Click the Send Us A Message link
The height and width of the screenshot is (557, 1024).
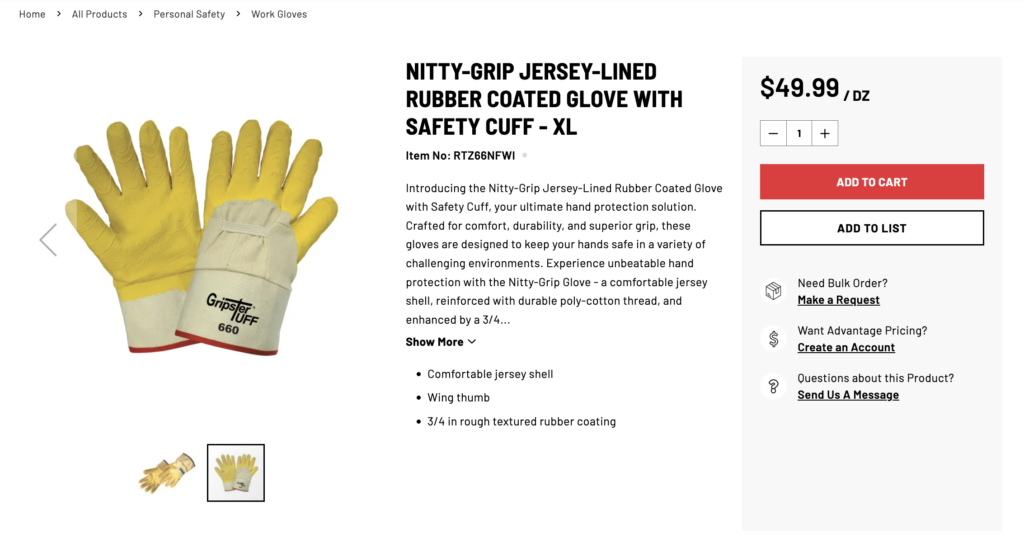848,395
